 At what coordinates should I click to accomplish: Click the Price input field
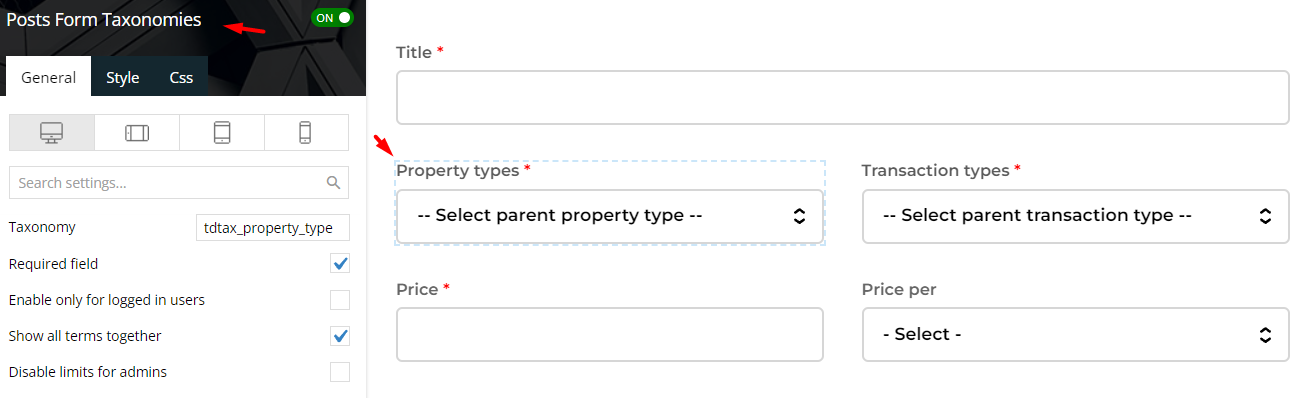610,334
